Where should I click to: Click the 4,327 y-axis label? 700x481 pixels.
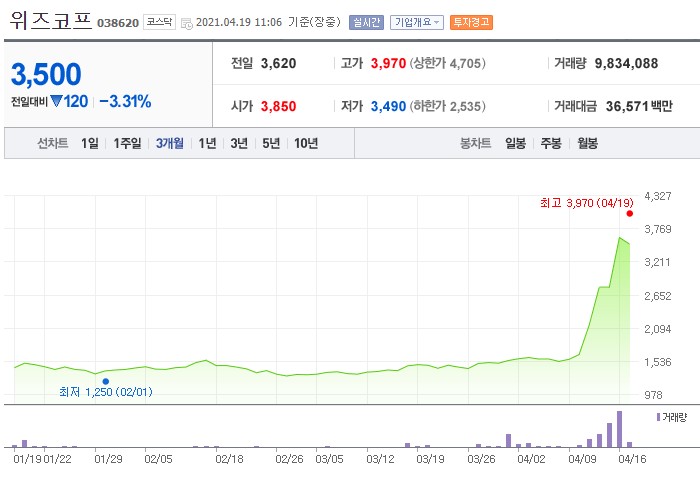658,196
